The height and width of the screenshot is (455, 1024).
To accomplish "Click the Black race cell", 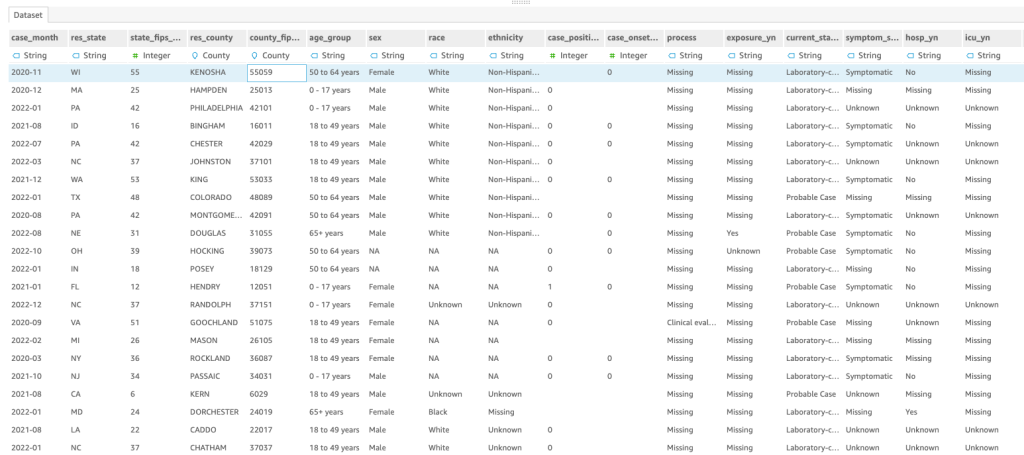I will click(456, 412).
